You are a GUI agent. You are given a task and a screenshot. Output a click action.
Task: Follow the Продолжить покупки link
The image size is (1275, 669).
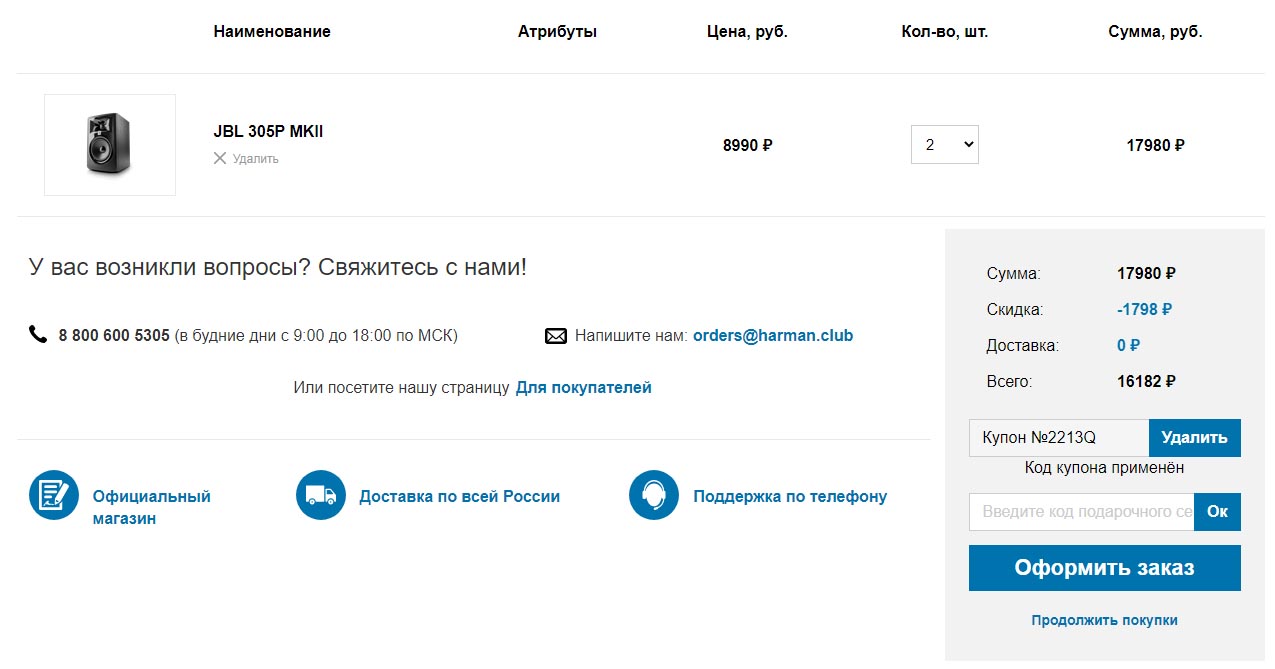pos(1105,620)
